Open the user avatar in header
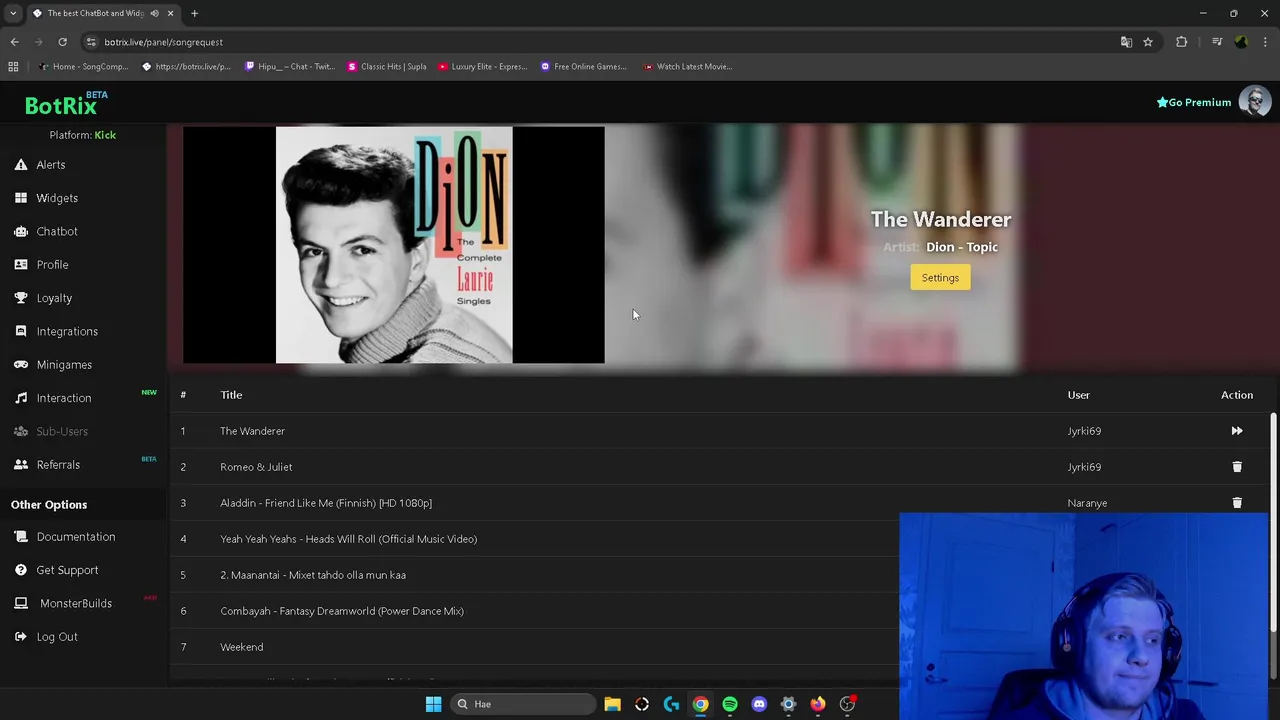 [x=1254, y=102]
